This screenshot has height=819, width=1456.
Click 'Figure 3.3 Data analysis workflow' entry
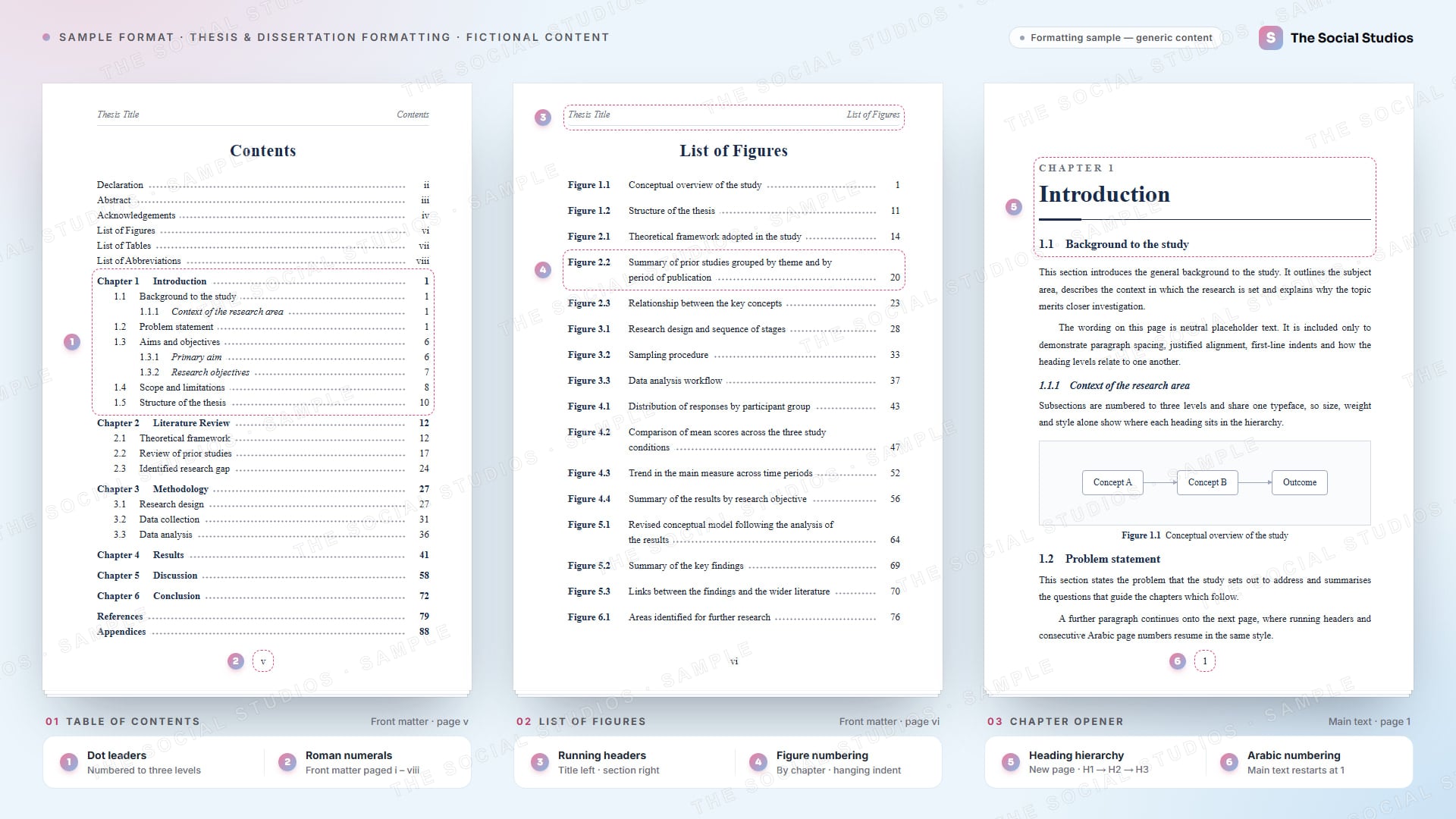(734, 381)
